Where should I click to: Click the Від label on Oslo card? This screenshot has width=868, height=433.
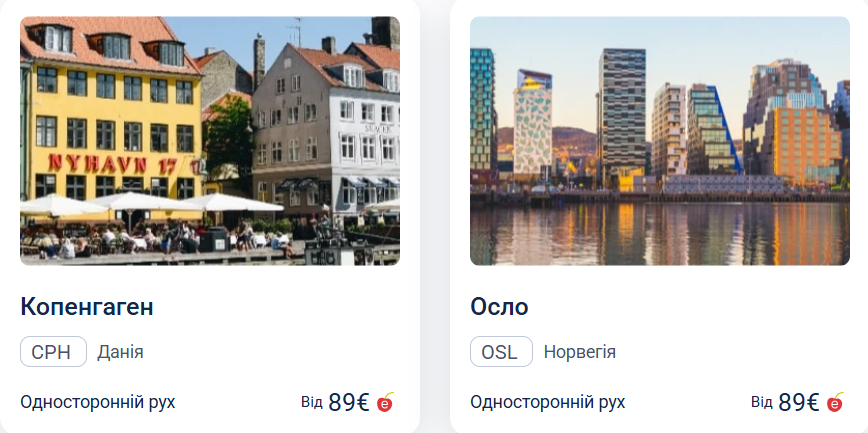[x=762, y=402]
